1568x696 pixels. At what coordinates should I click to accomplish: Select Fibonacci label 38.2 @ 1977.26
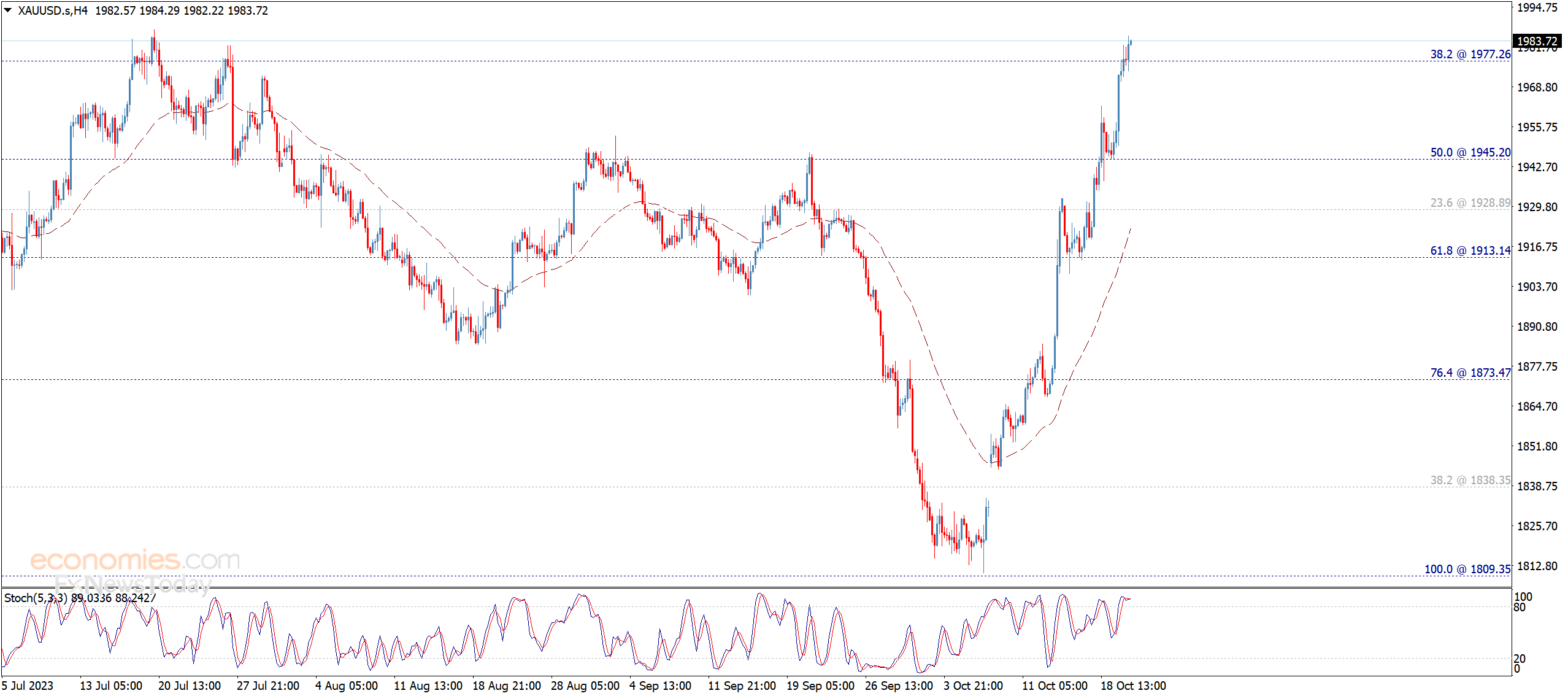tap(1470, 54)
